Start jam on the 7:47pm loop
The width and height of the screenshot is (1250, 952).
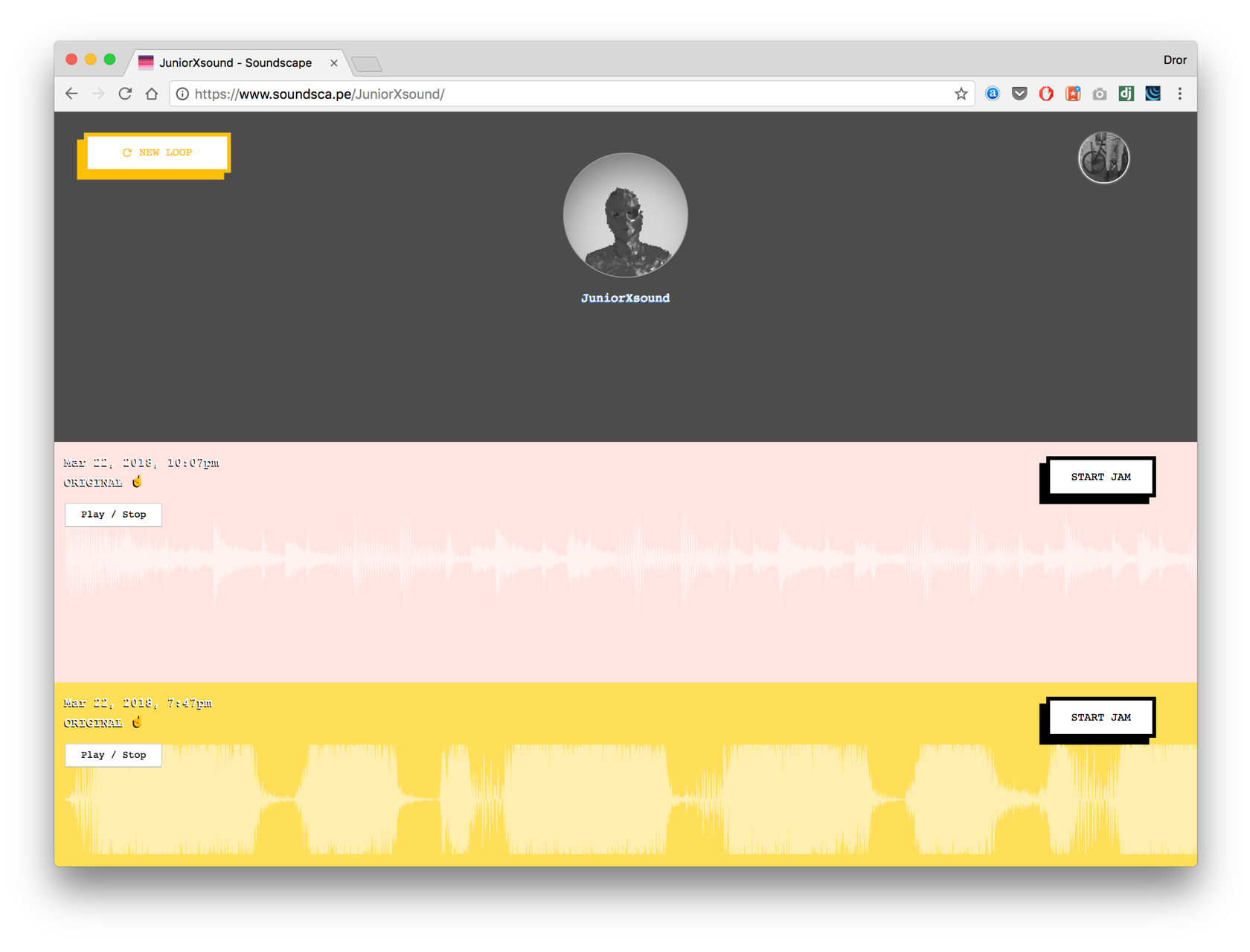click(1100, 717)
